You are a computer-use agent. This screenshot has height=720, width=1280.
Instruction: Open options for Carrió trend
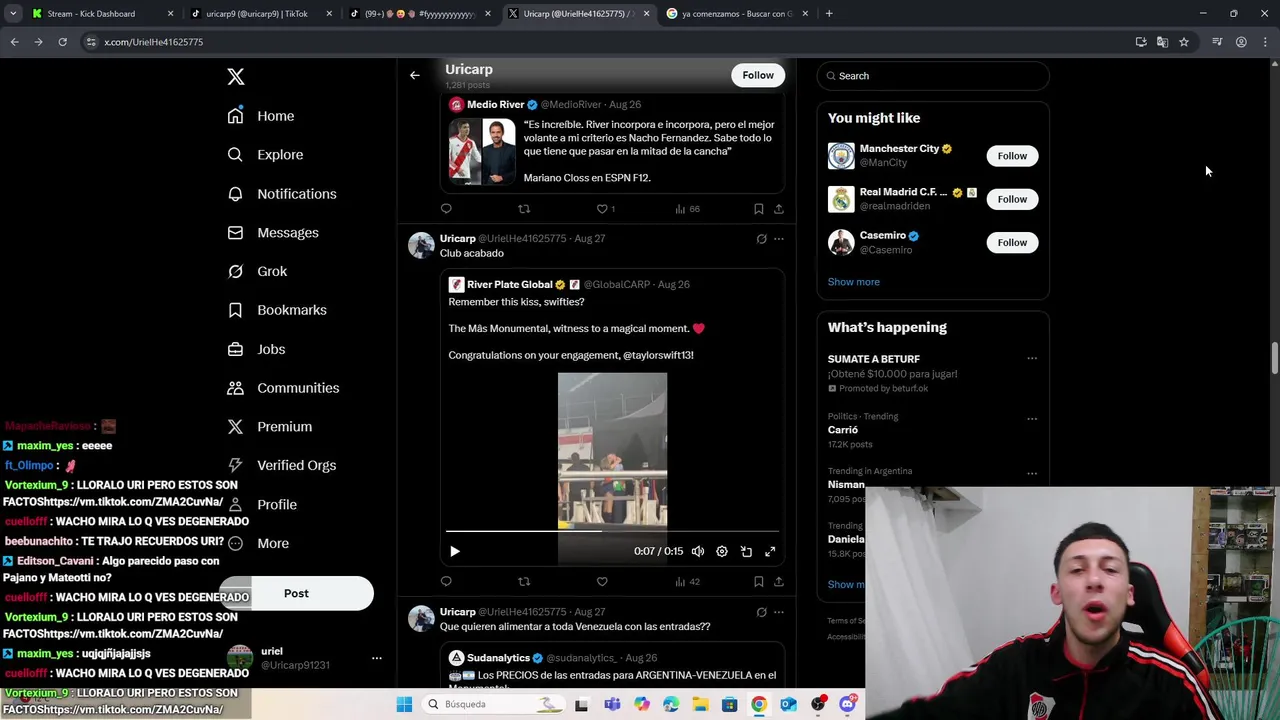(x=1032, y=419)
